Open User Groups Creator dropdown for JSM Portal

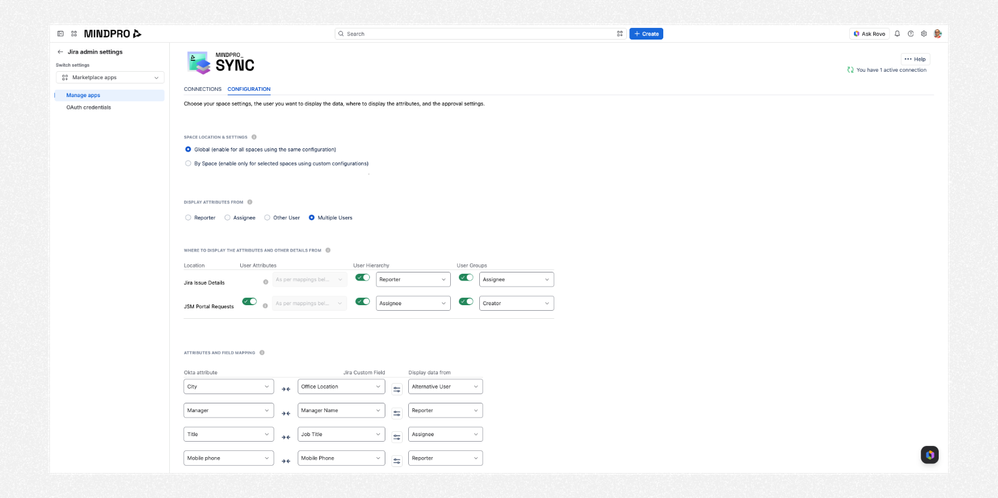click(x=517, y=304)
